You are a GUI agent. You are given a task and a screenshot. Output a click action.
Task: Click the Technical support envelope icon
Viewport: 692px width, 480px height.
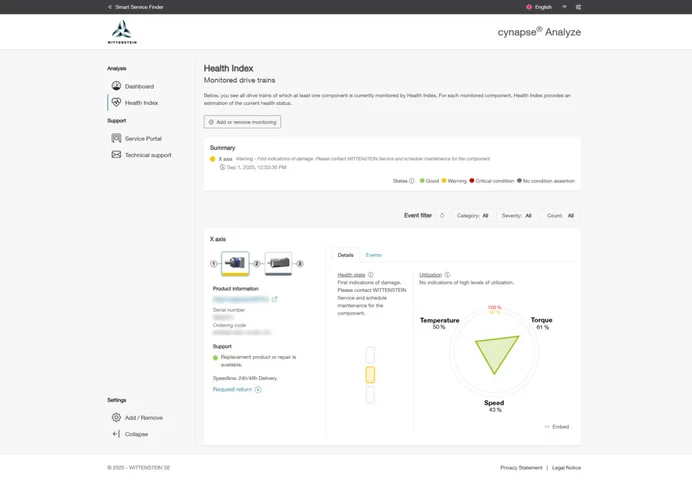[x=116, y=154]
